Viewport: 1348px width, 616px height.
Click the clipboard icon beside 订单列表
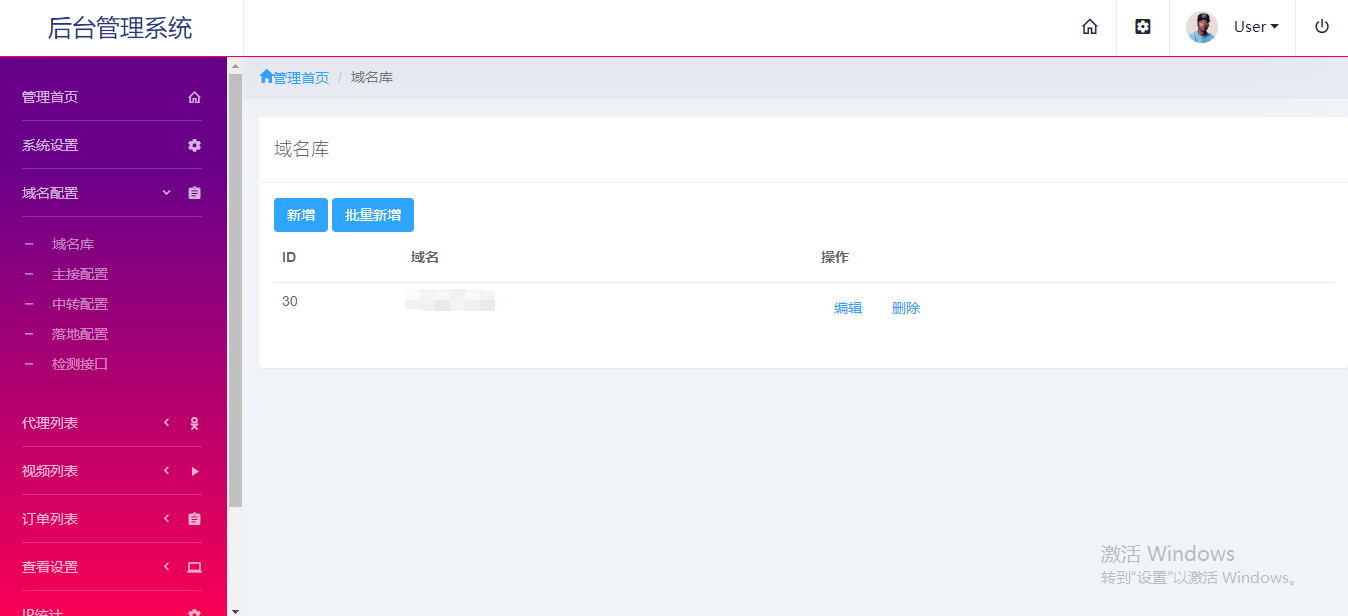click(195, 519)
